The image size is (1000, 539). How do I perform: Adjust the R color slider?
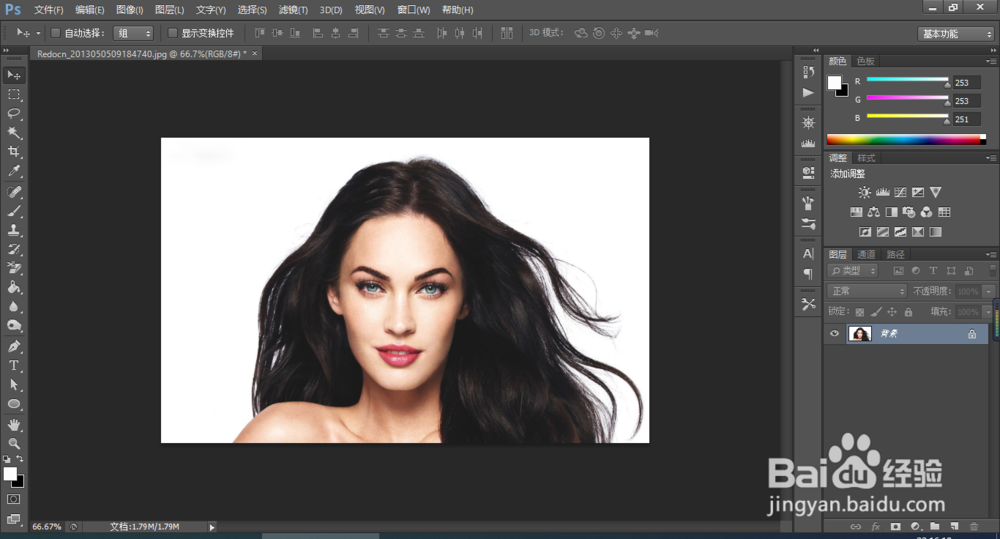[908, 81]
